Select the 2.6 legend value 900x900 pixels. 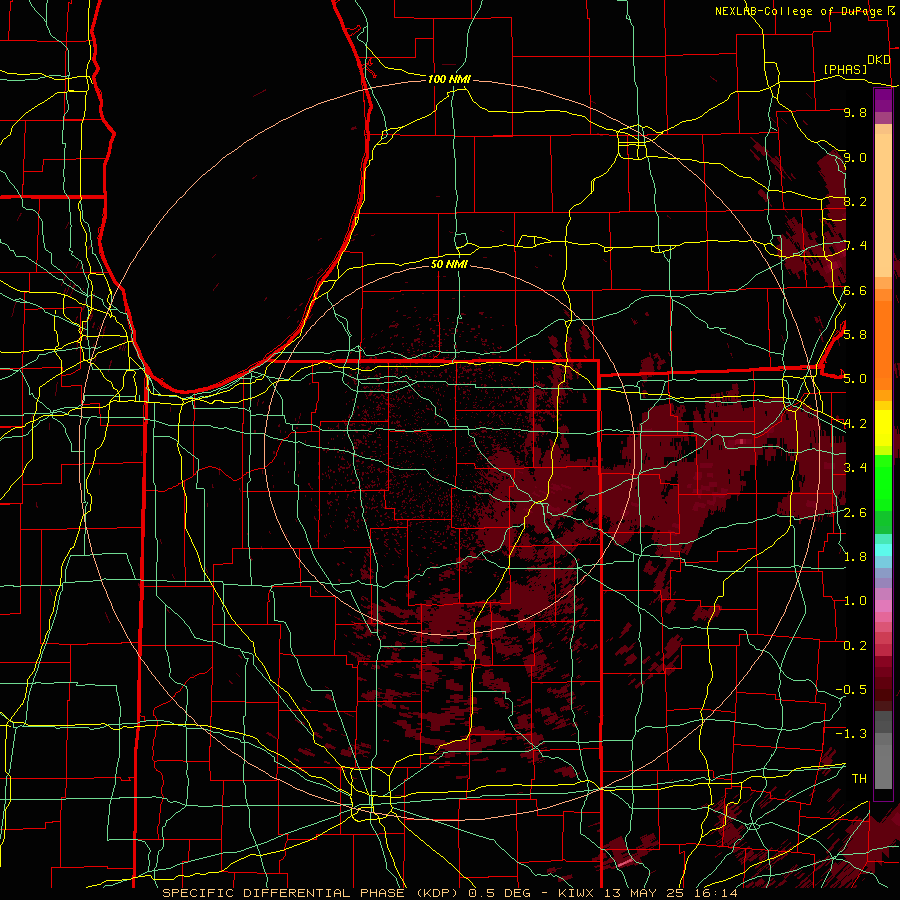coord(855,512)
